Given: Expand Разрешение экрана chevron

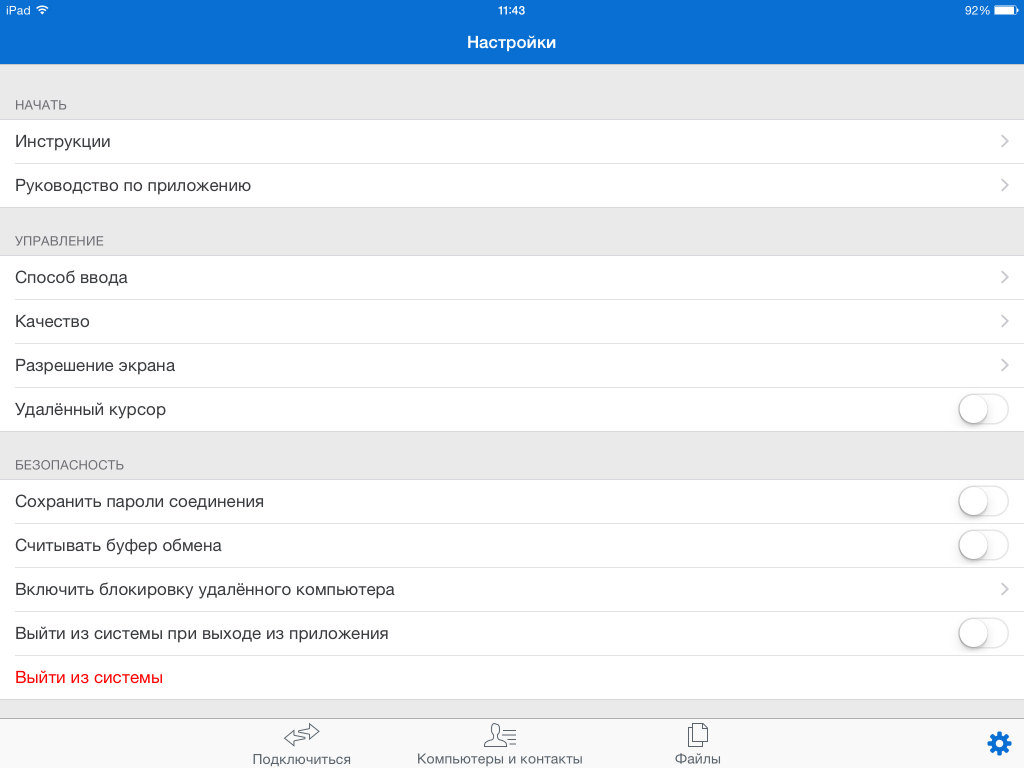Looking at the screenshot, I should (1004, 366).
